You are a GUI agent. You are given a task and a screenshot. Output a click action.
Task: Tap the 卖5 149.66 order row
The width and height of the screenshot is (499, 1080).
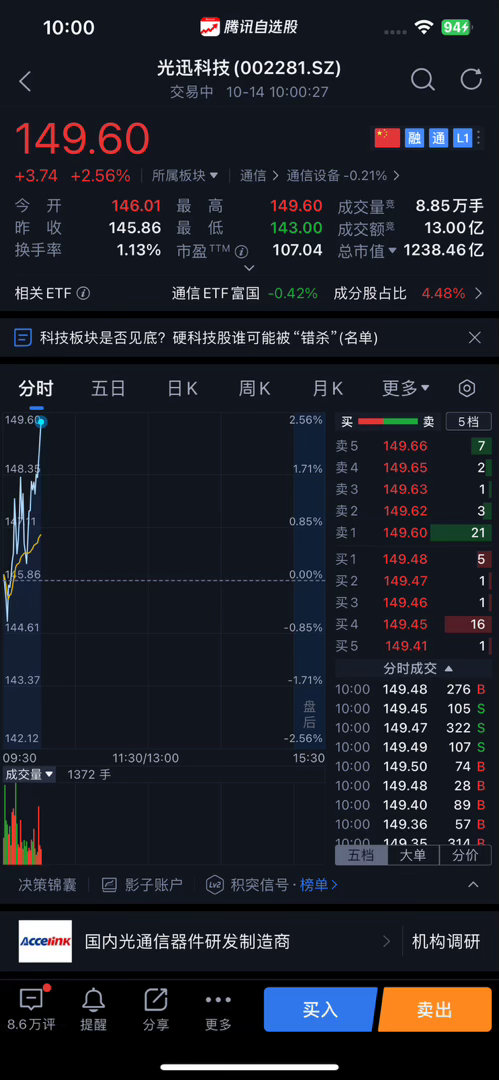(x=413, y=446)
